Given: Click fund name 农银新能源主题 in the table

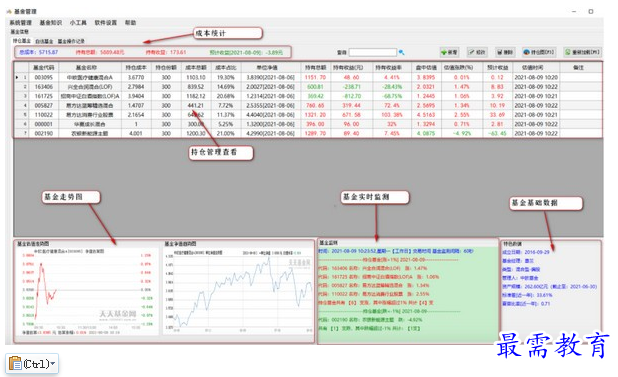Looking at the screenshot, I should click(90, 134).
